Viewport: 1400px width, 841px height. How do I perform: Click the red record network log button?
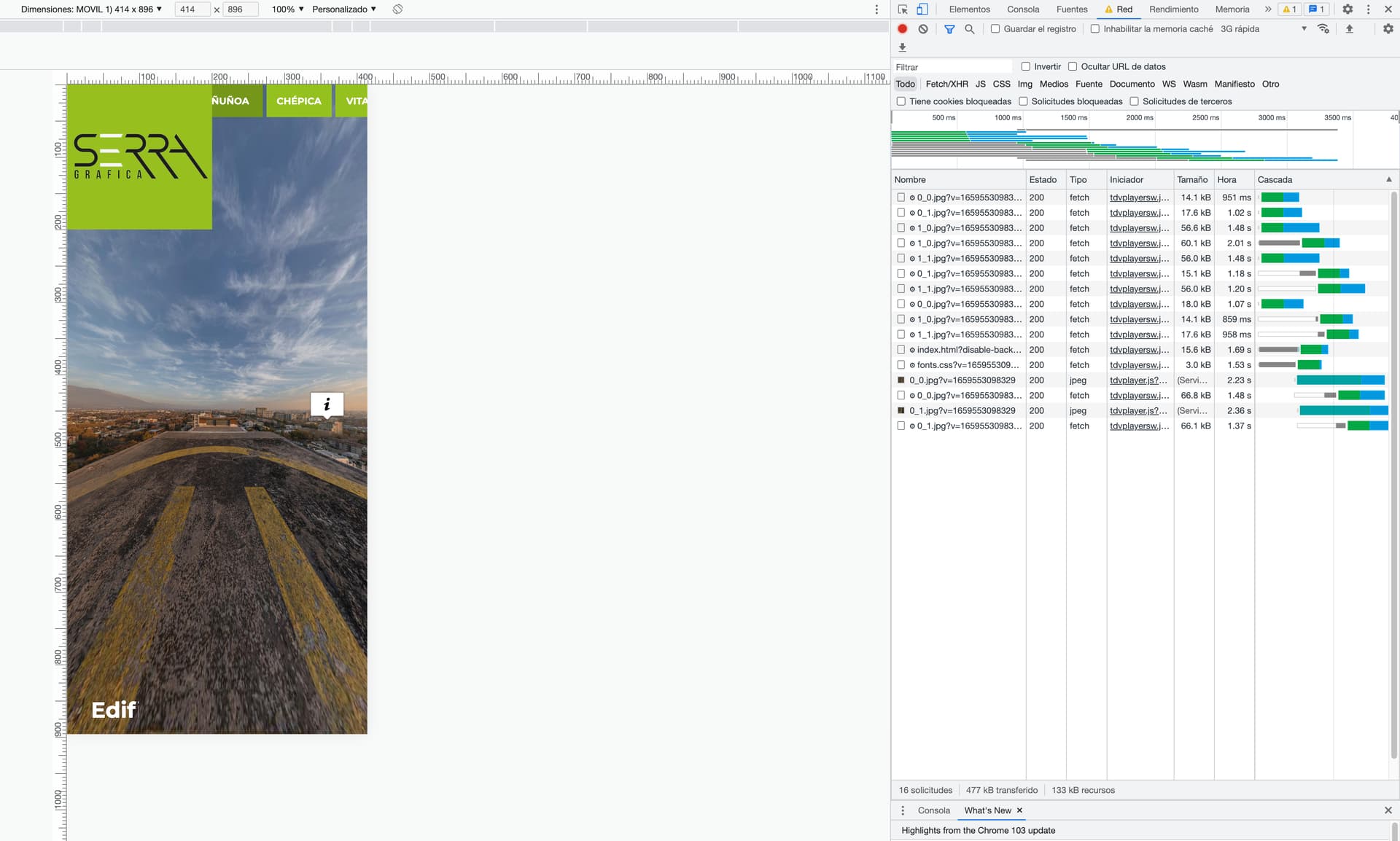902,29
